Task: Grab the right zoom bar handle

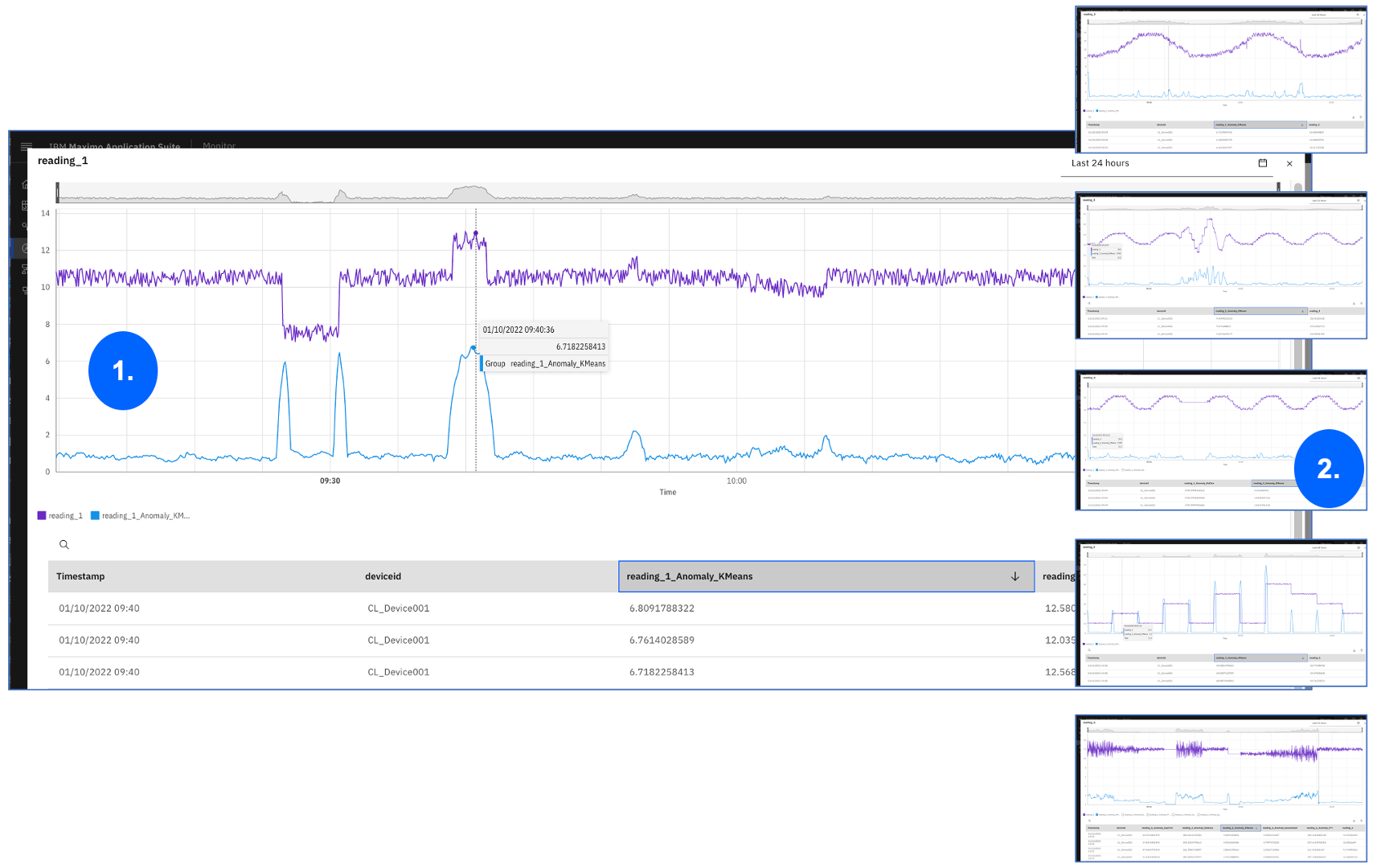Action: [x=1278, y=188]
